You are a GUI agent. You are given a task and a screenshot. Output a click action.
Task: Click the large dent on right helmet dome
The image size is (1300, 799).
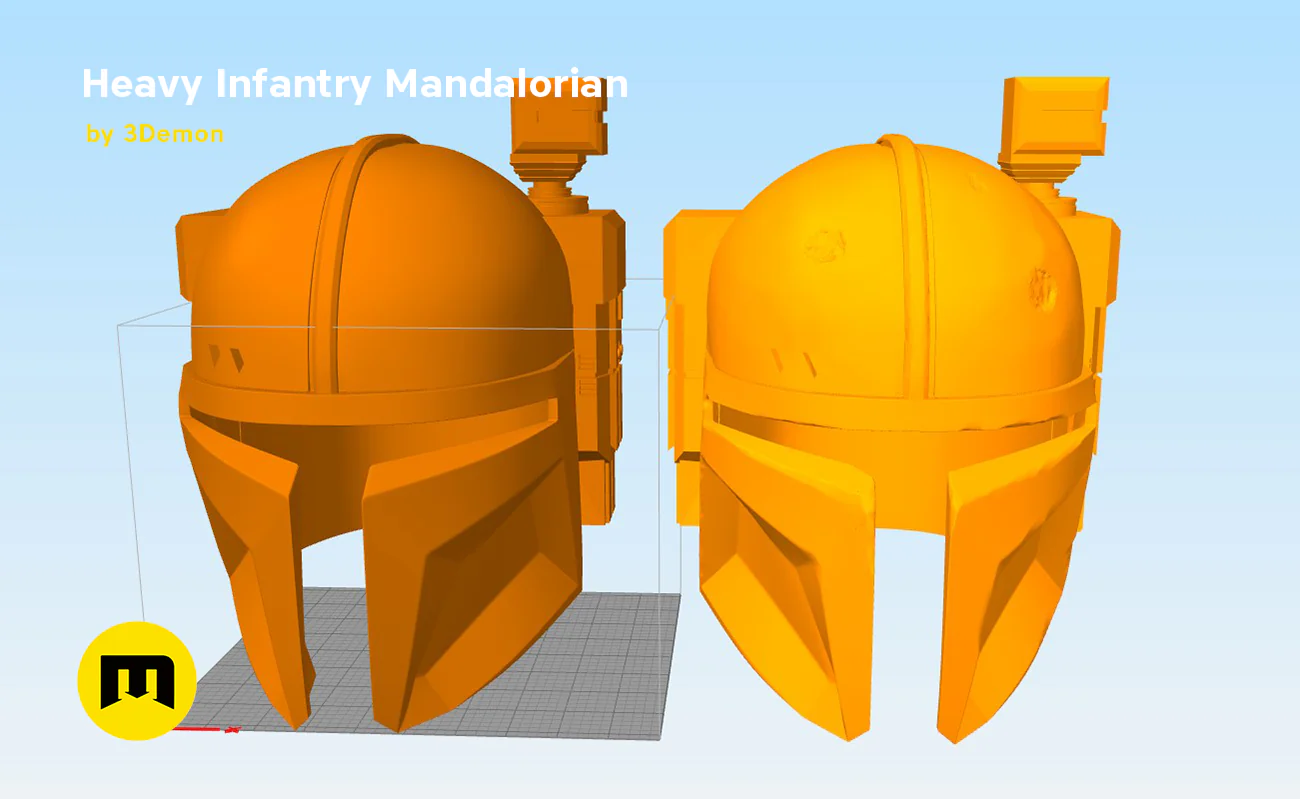(828, 243)
